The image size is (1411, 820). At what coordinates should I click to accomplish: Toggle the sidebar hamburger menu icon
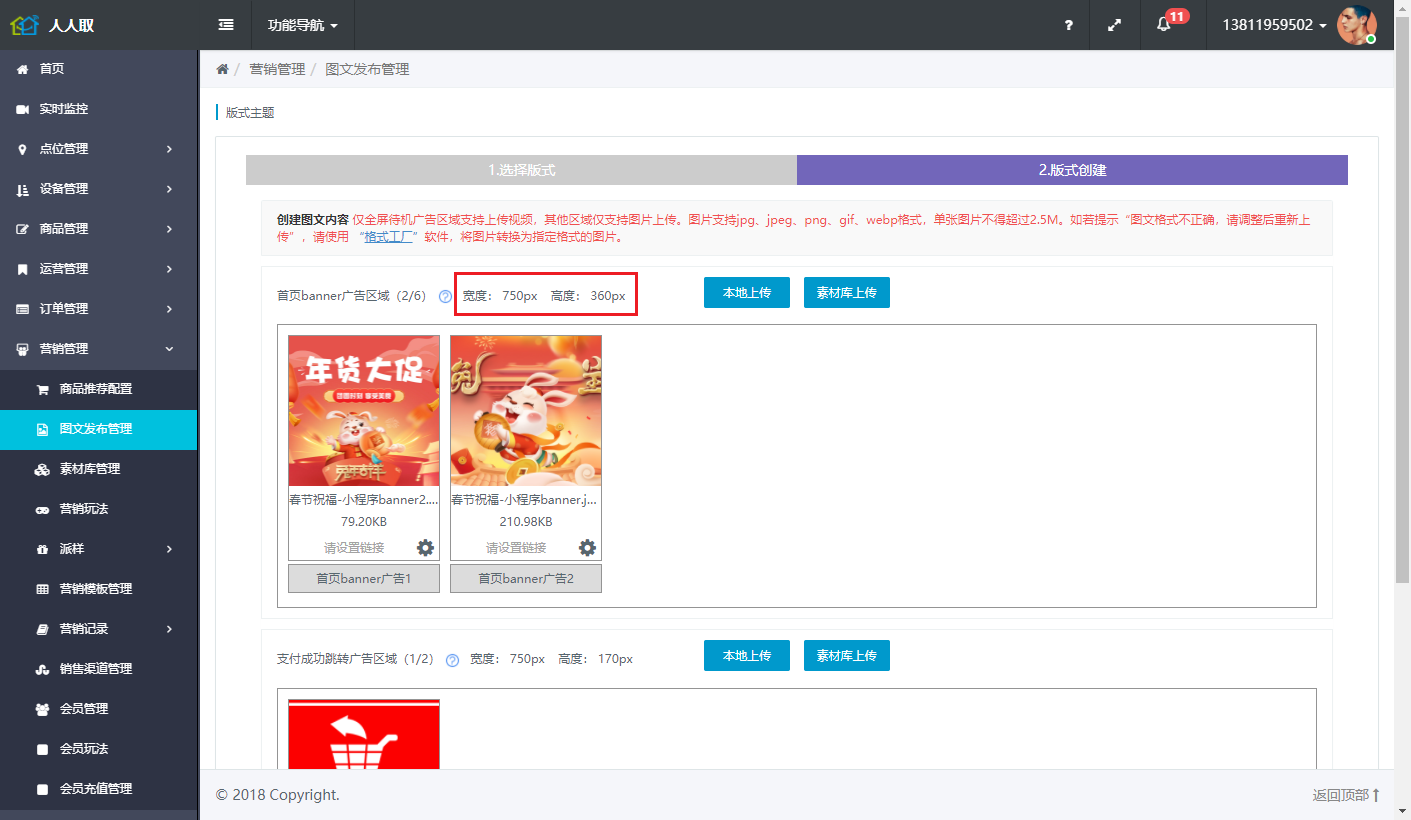[226, 25]
